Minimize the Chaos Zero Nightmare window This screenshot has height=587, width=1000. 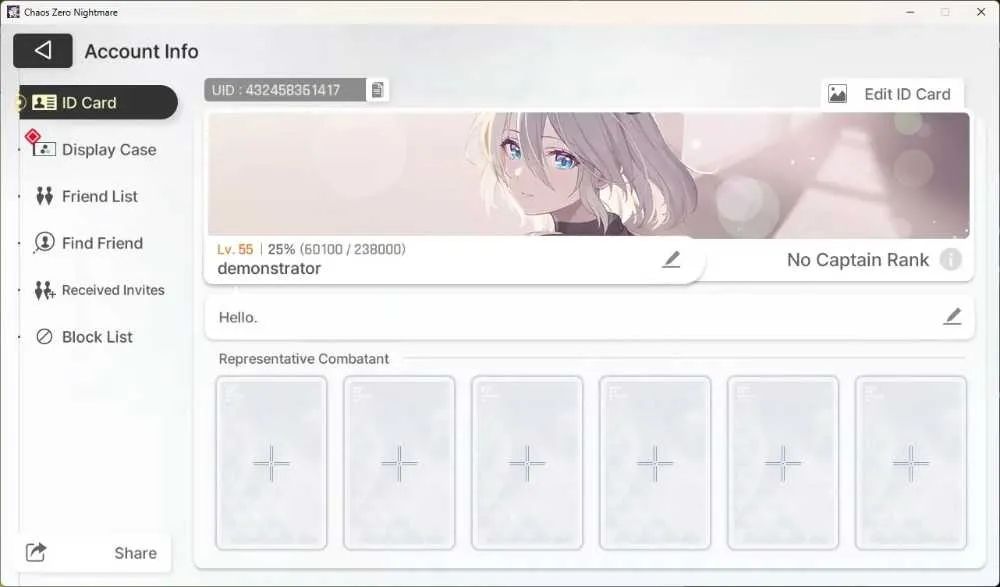[911, 12]
